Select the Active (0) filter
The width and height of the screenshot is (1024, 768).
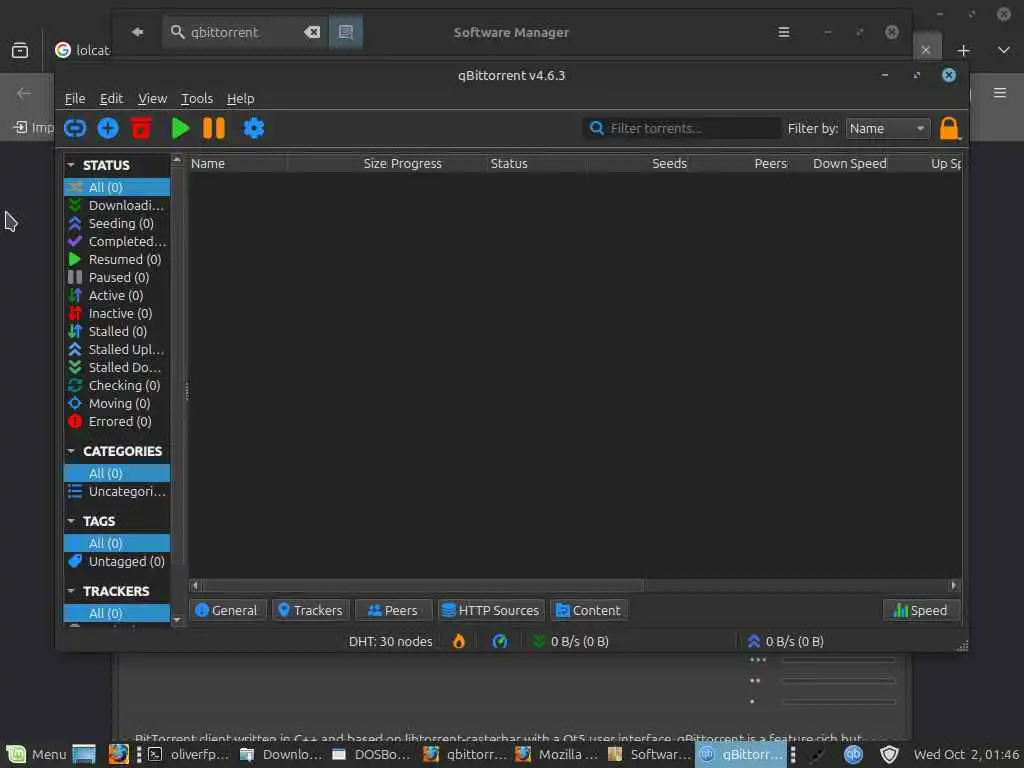(117, 296)
